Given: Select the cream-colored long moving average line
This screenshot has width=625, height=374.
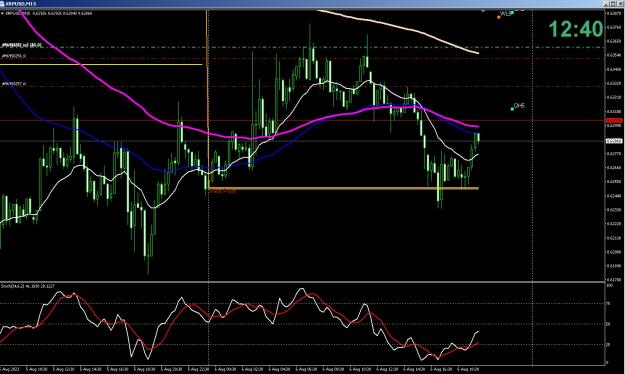Looking at the screenshot, I should click(x=399, y=27).
